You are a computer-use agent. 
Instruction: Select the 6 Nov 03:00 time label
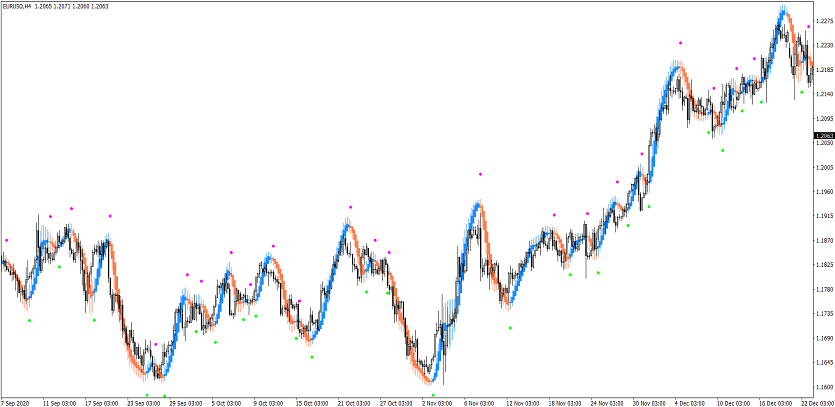[480, 402]
